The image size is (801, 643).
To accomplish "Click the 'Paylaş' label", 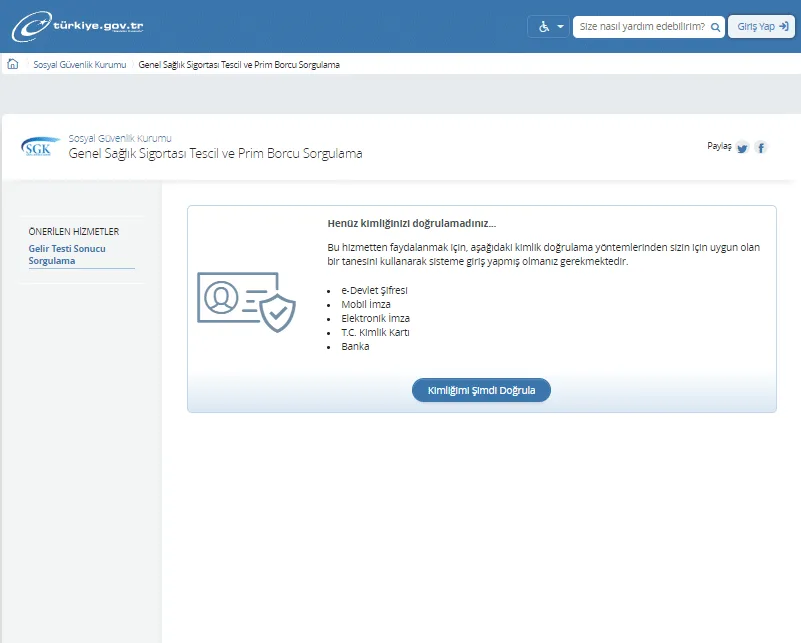I will pos(719,146).
